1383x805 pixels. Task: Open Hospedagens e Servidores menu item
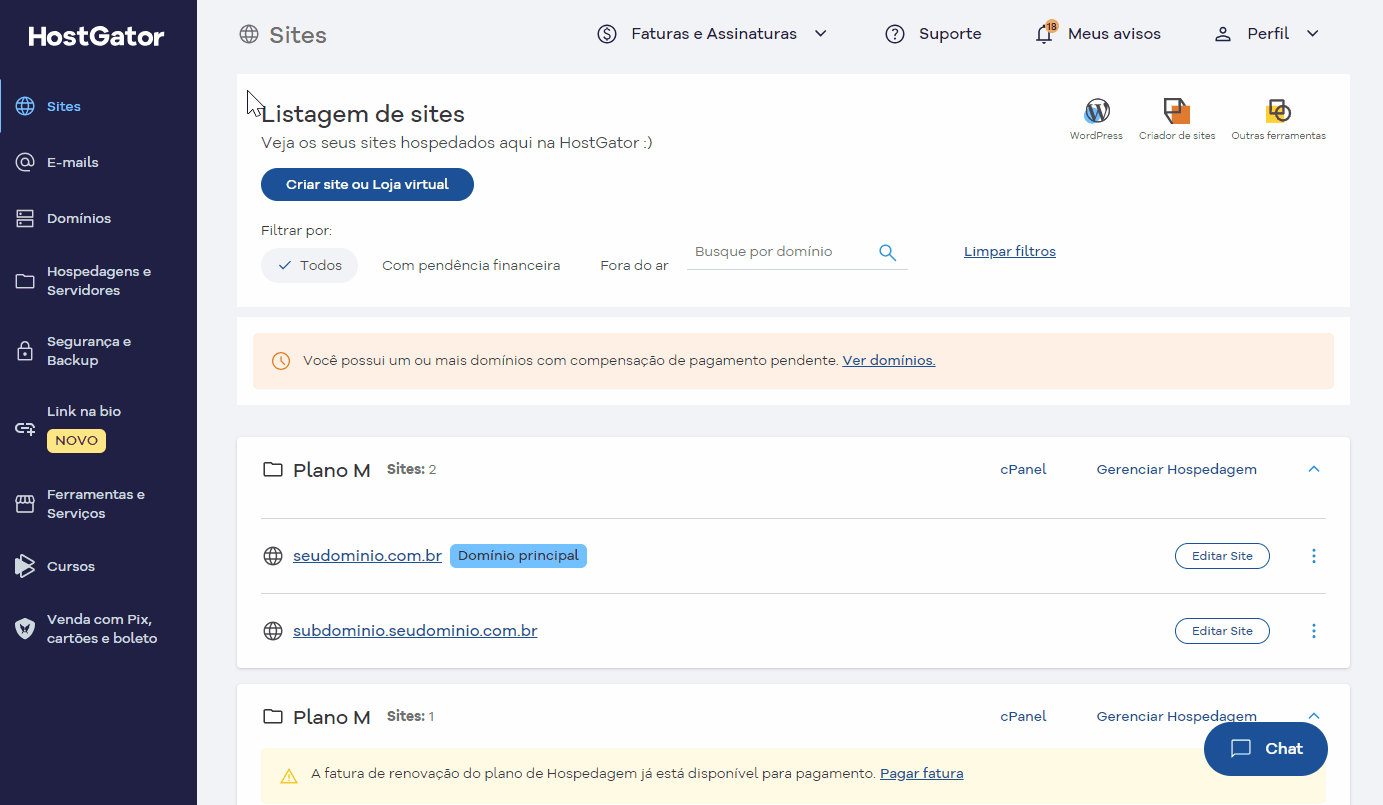click(98, 281)
